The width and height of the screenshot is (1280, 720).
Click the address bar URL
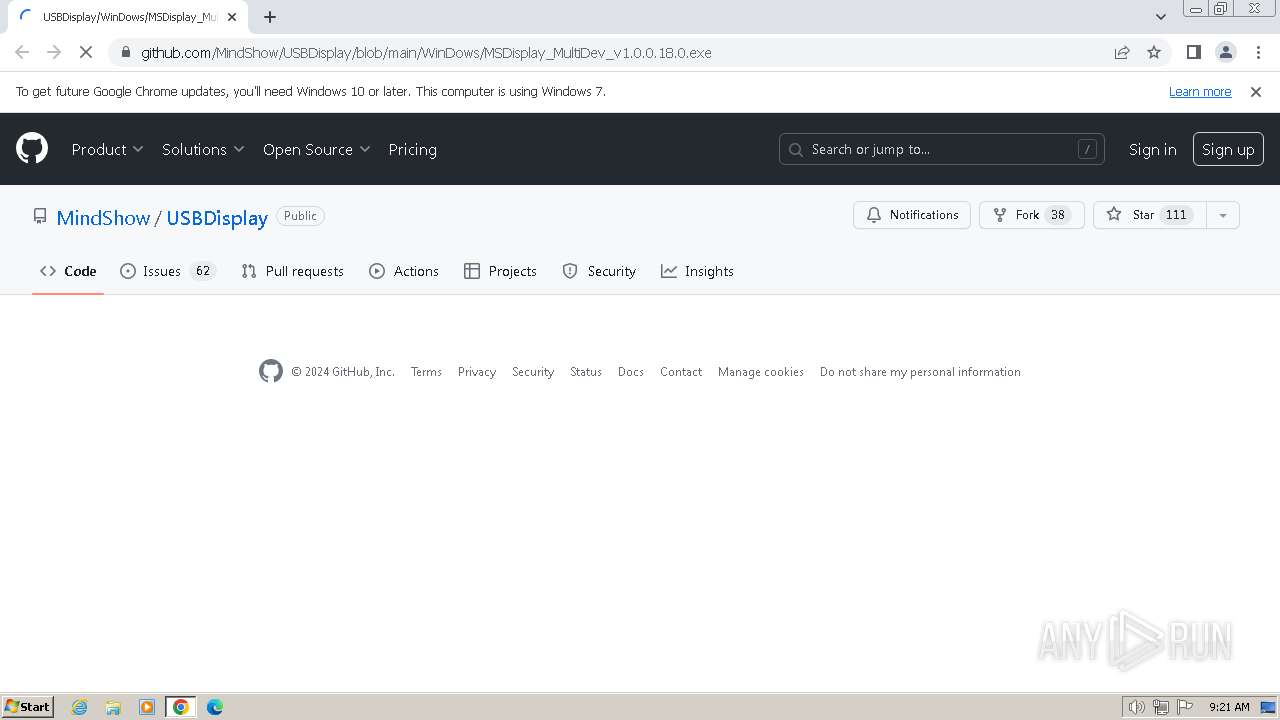(x=426, y=53)
